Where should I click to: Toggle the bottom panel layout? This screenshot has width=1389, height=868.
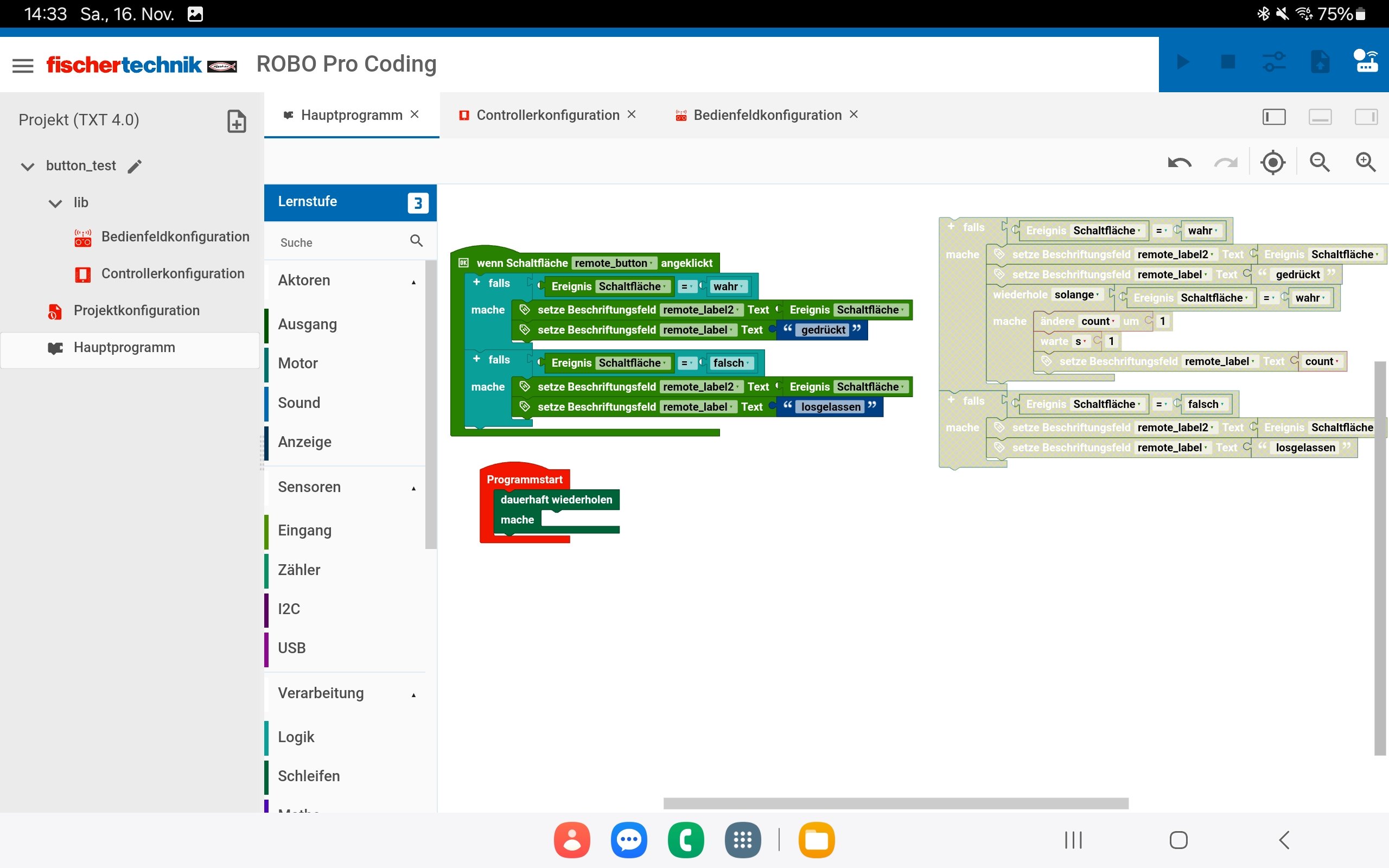(x=1320, y=117)
